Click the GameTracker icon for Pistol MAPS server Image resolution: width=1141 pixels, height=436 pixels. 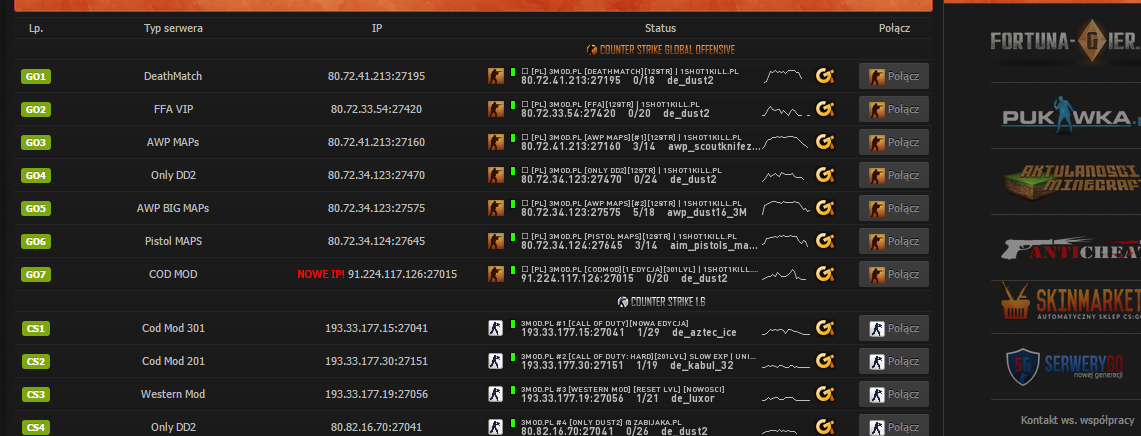(825, 241)
